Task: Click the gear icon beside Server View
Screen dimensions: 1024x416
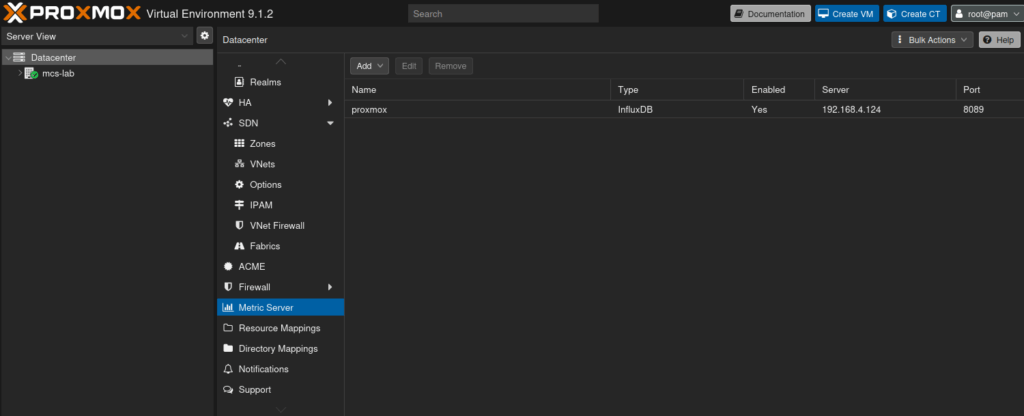Action: click(x=204, y=36)
